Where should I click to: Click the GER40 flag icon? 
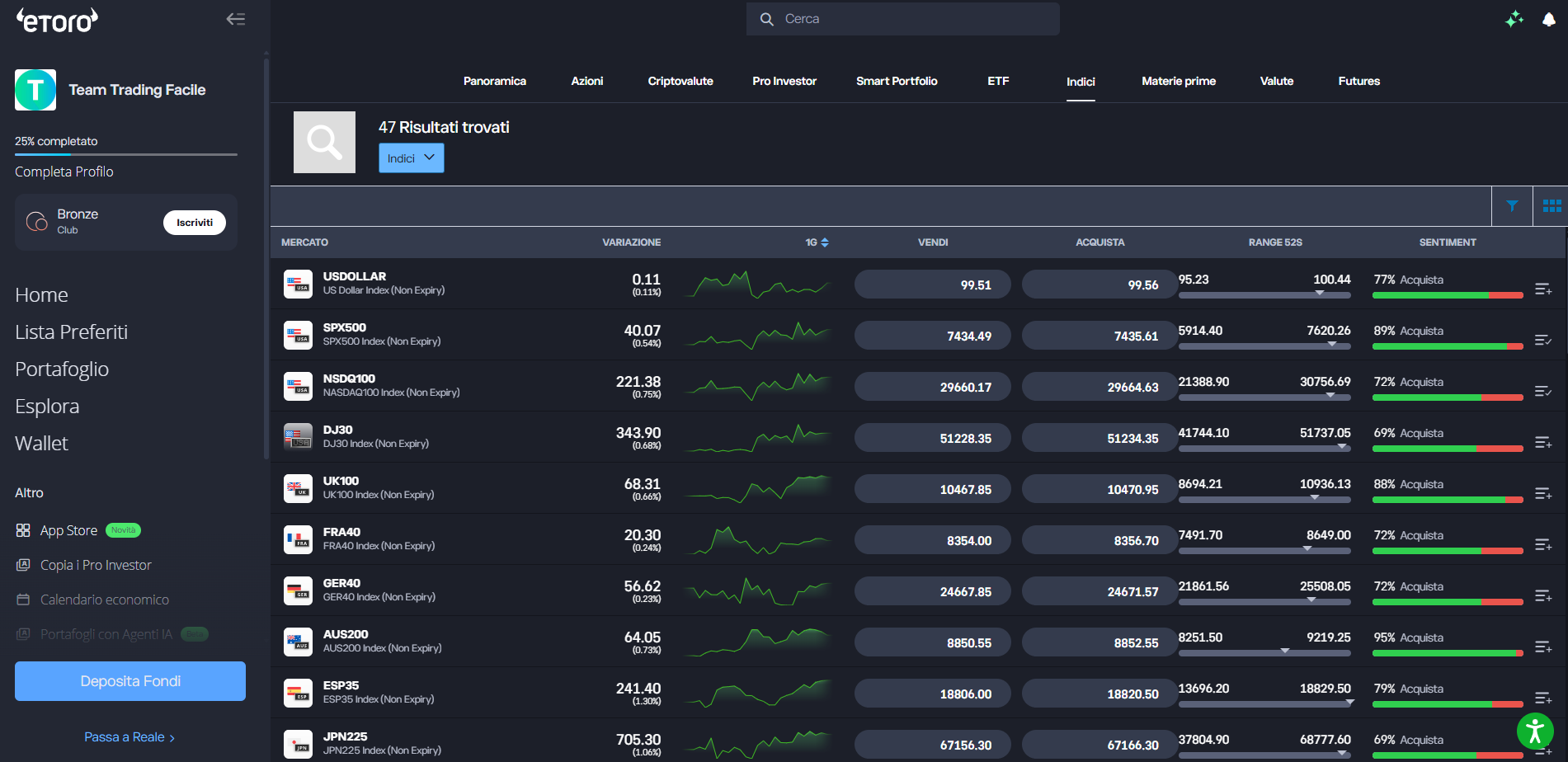(x=298, y=591)
